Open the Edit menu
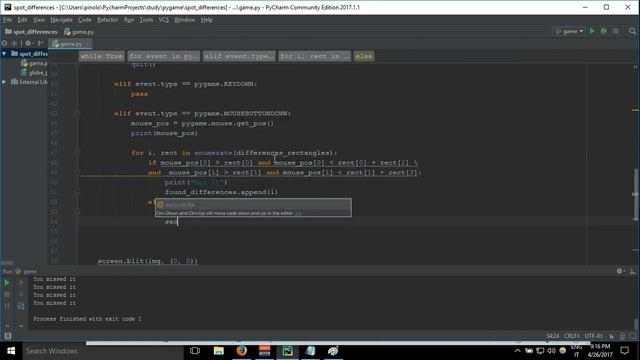Image resolution: width=640 pixels, height=360 pixels. tap(22, 20)
